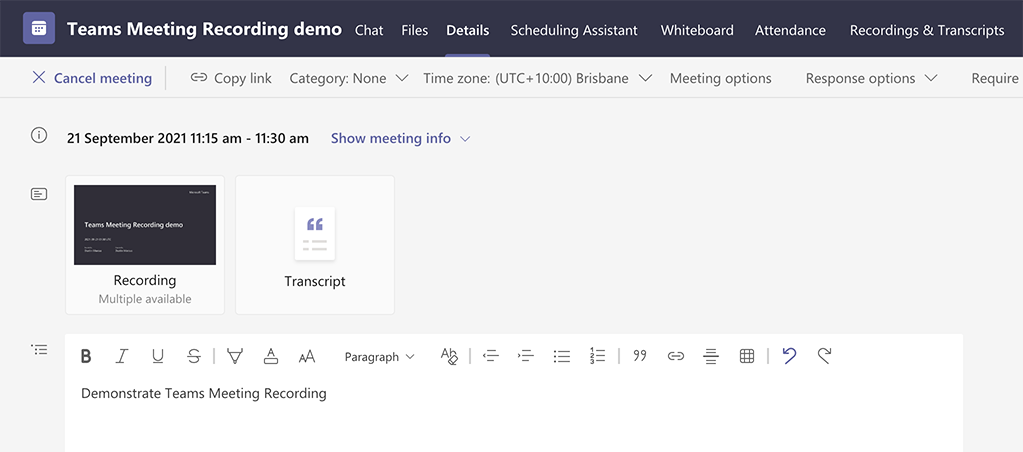
Task: Click the description list icon beside editor
Action: pyautogui.click(x=39, y=350)
